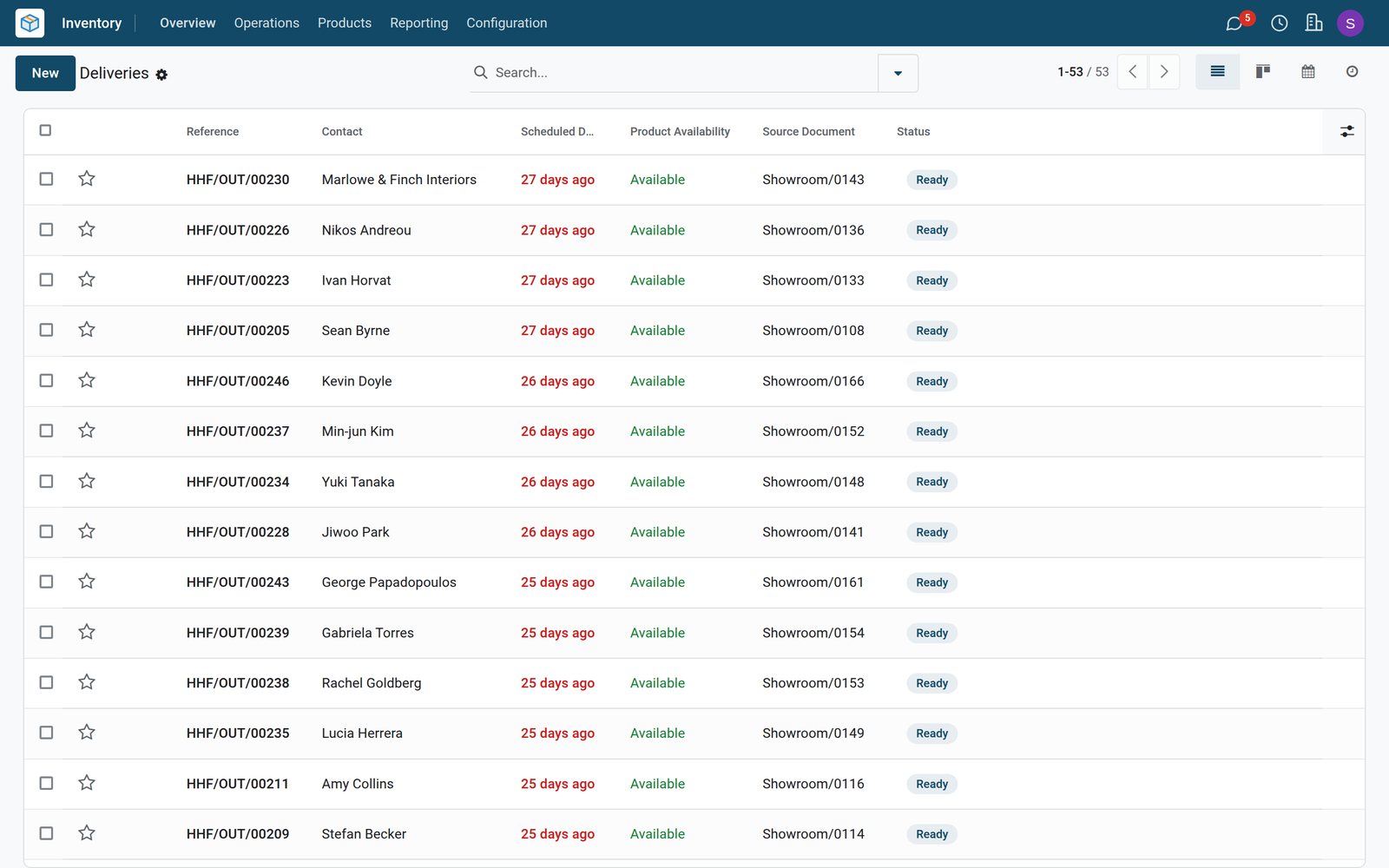Open the Reporting menu

tap(418, 23)
